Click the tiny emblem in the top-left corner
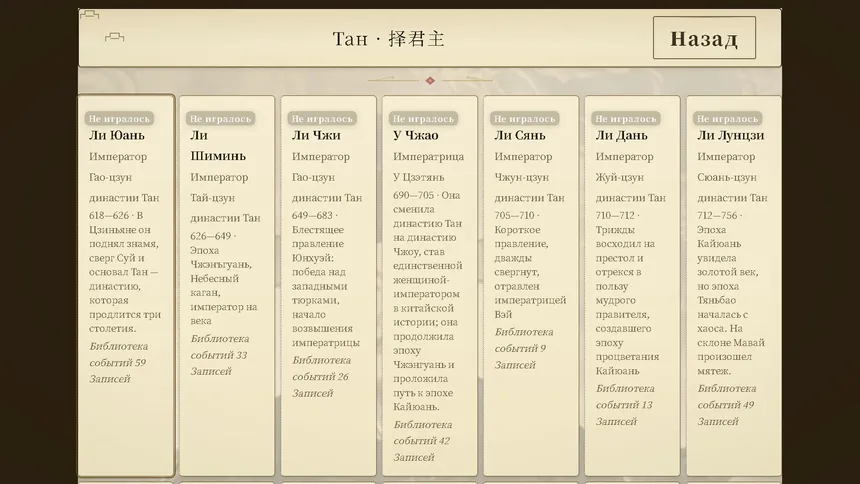Screen dimensions: 860x484 [x=89, y=15]
